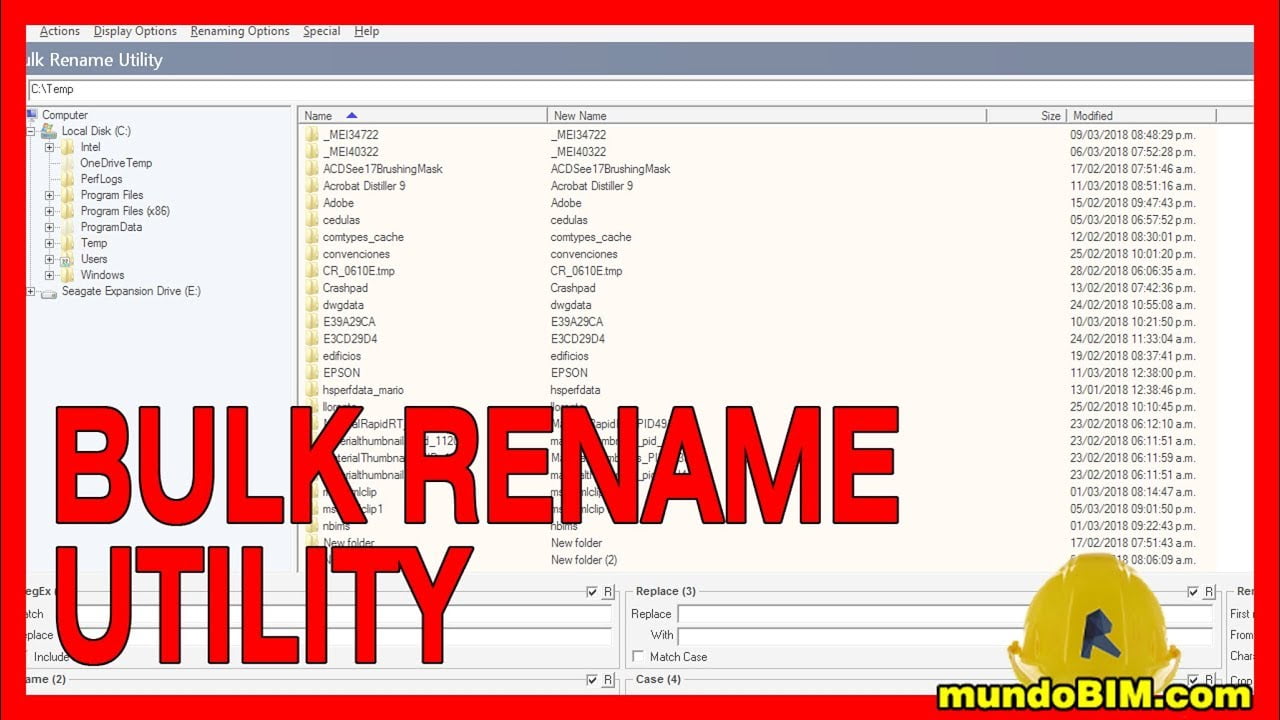Expand the Program Files folder node
This screenshot has height=720, width=1280.
click(49, 195)
